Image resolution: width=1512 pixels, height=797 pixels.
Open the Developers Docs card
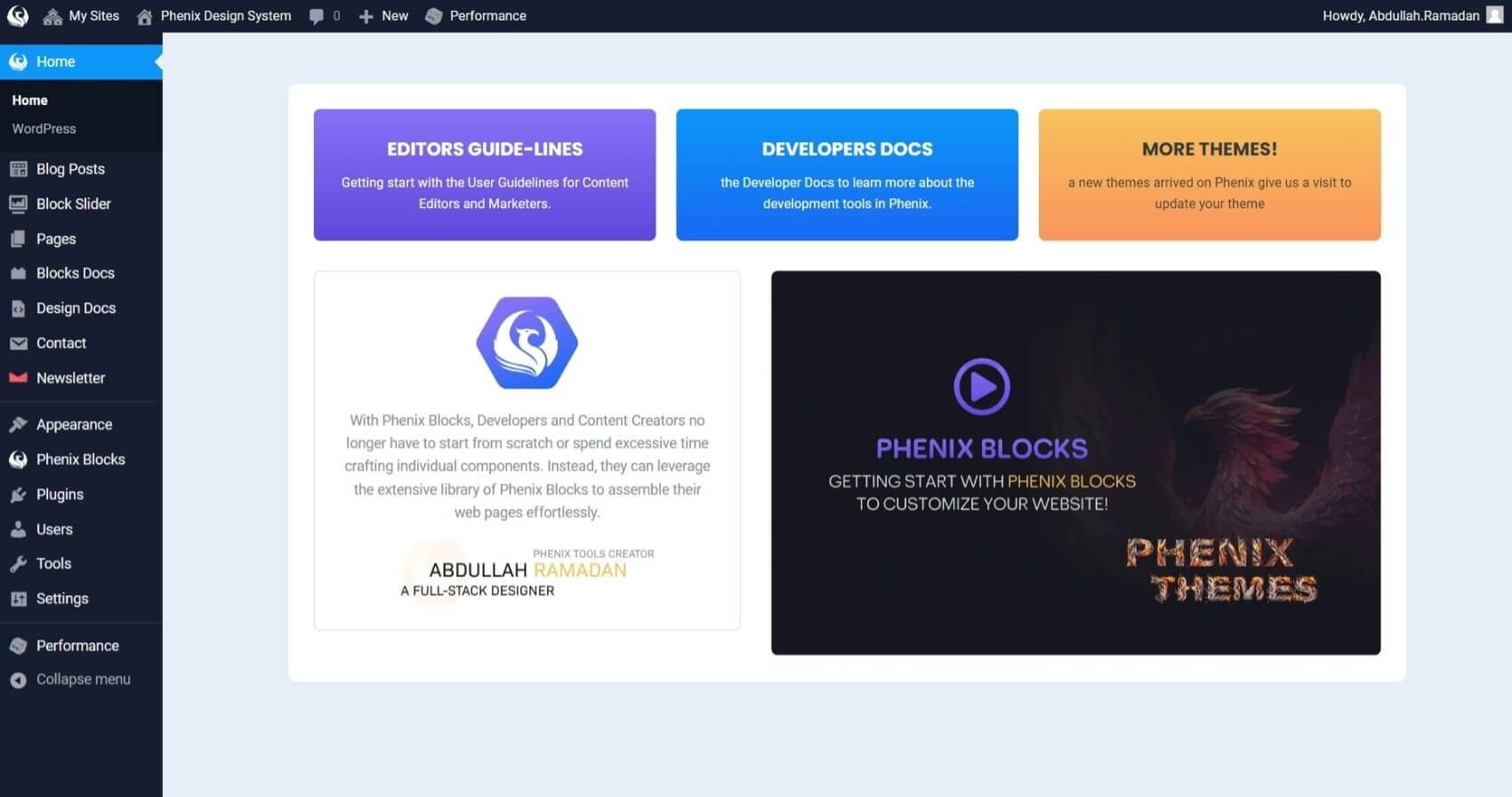coord(847,174)
